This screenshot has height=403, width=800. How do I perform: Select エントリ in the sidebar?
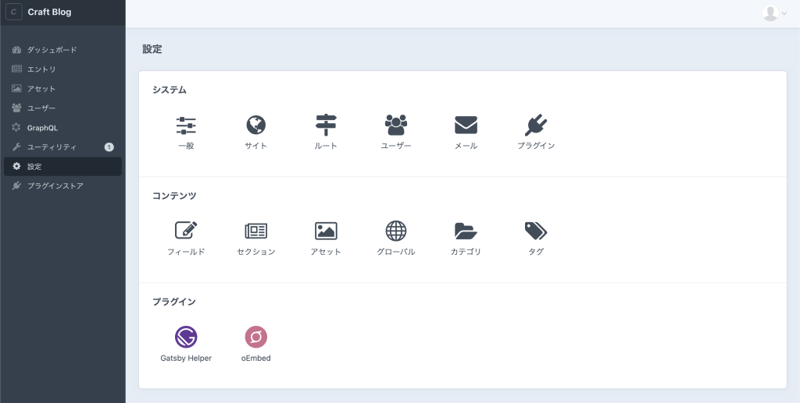[x=42, y=69]
